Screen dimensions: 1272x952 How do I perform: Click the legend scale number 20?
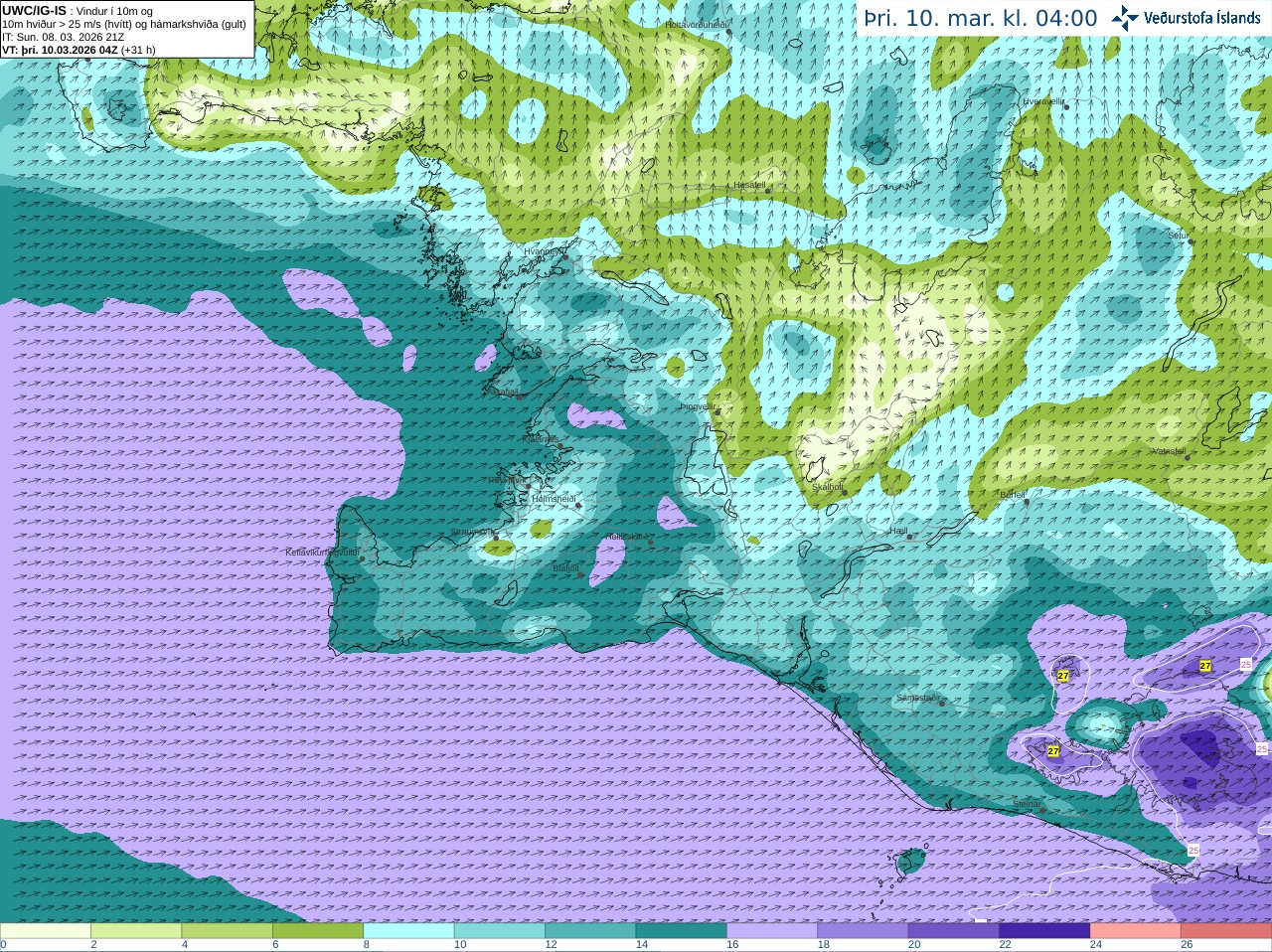point(914,945)
